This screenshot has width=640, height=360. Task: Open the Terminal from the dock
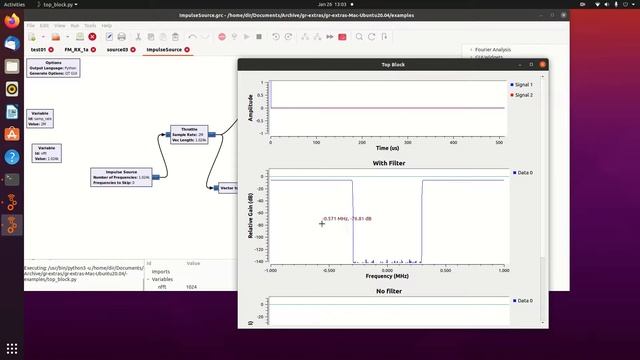coord(12,180)
